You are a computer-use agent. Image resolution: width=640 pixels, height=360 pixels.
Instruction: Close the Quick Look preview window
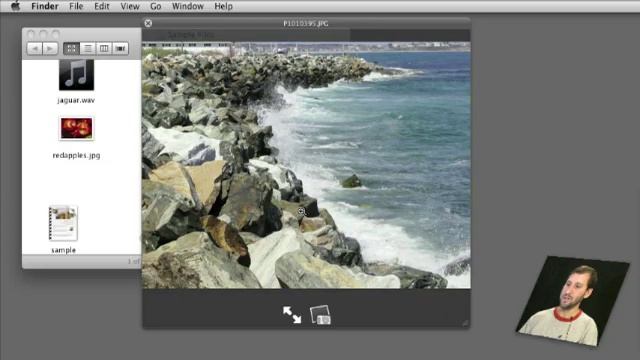pyautogui.click(x=148, y=23)
